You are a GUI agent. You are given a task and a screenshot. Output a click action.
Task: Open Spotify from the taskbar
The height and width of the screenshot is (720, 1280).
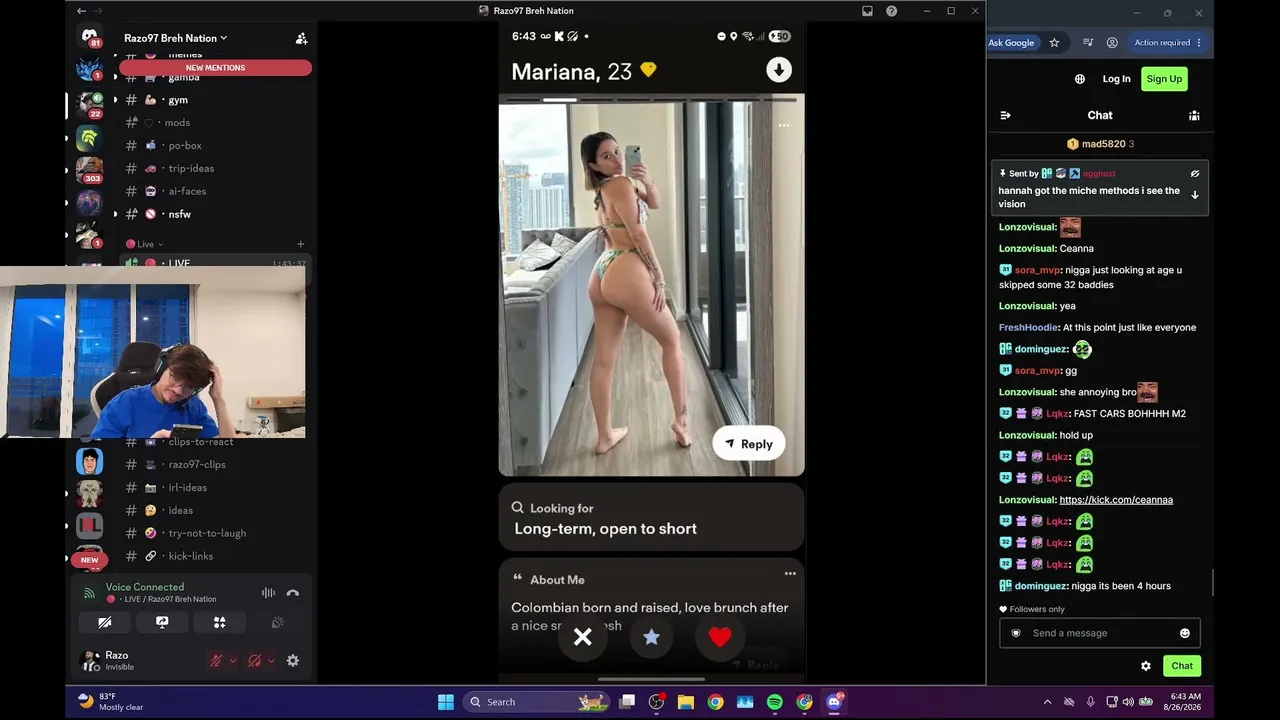[775, 702]
